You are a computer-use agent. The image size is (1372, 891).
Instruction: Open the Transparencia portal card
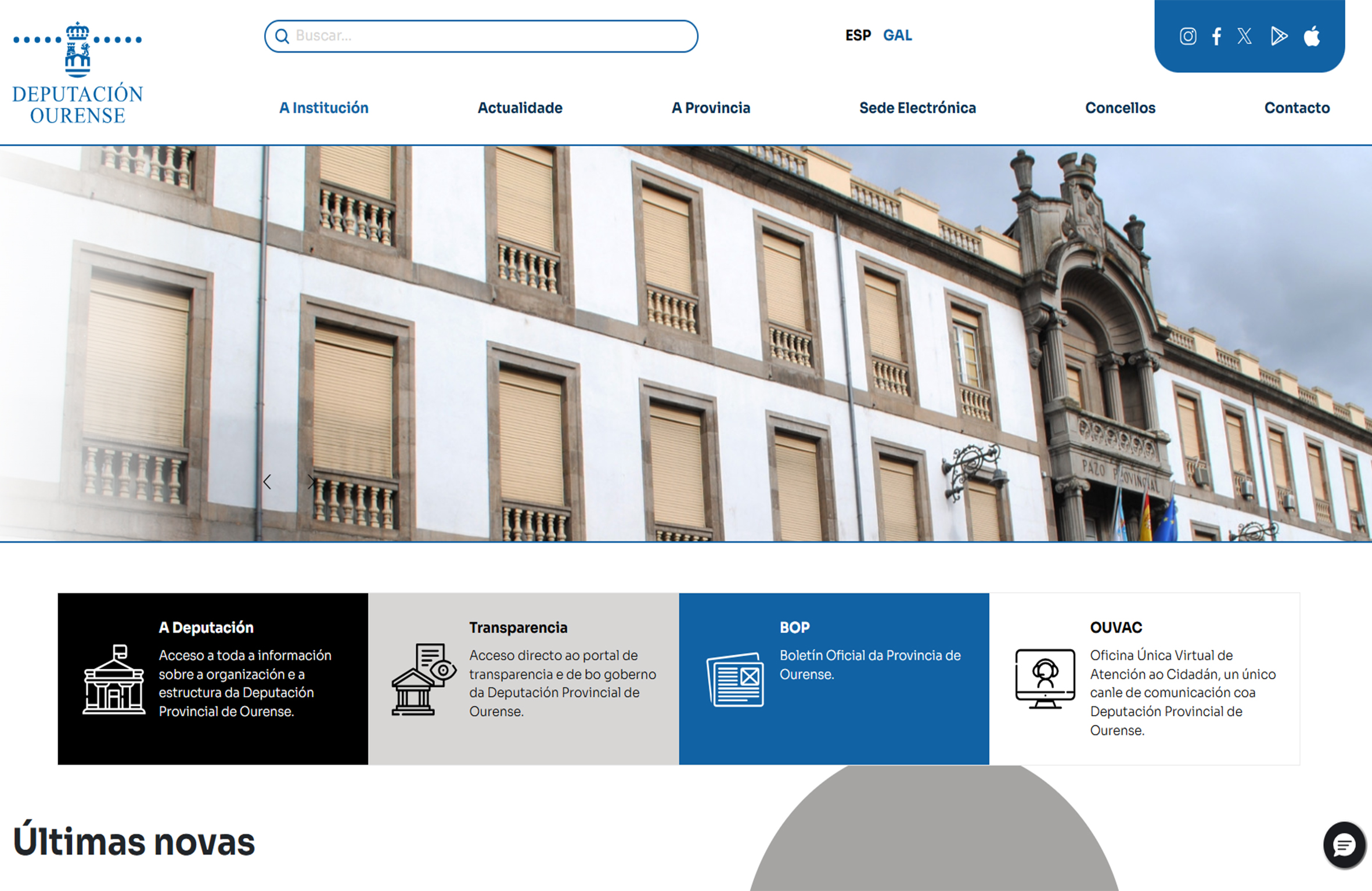(523, 679)
